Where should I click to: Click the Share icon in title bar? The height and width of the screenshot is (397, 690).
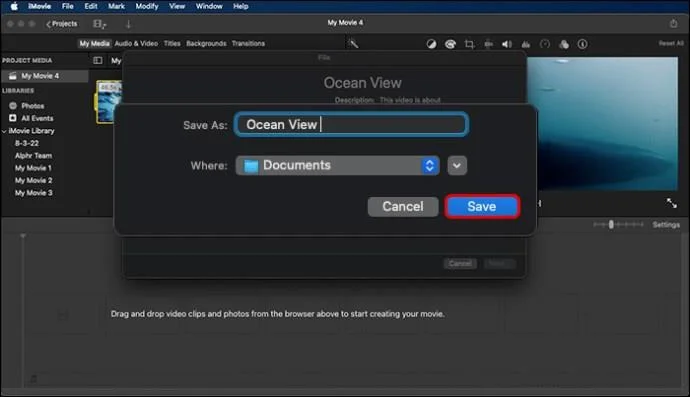673,23
